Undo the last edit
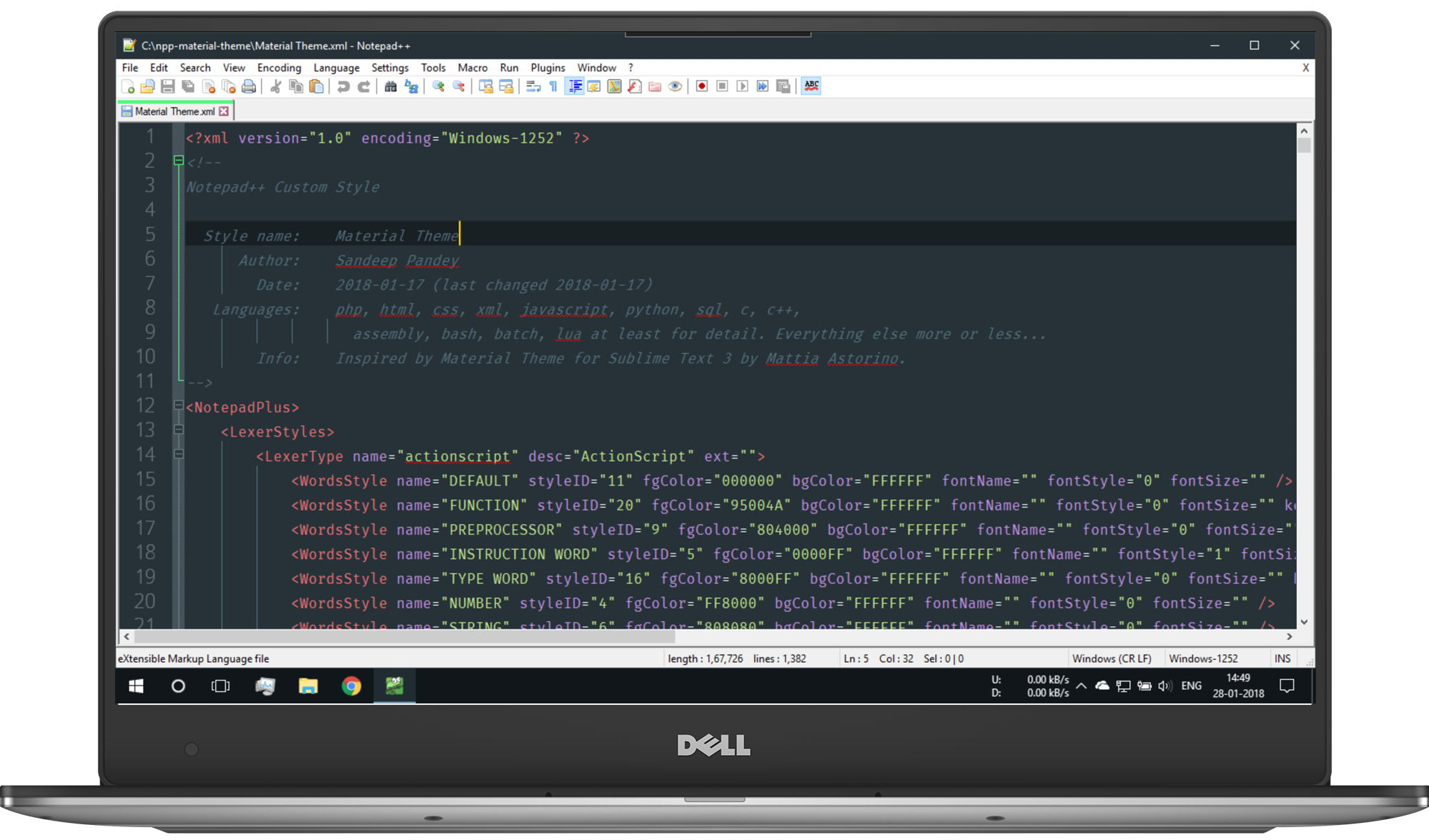Screen dimensions: 1429x840 [342, 87]
